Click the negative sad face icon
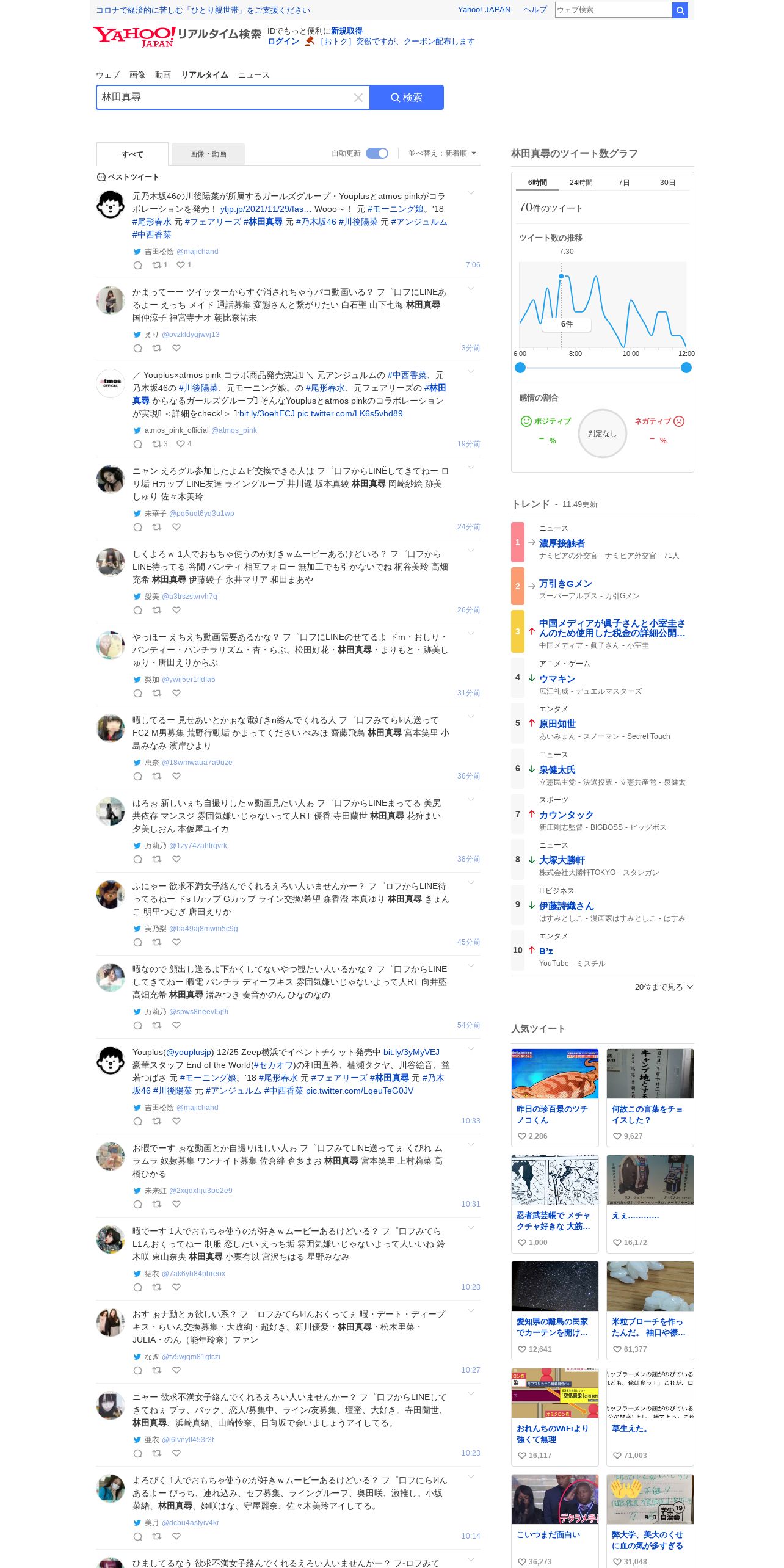The image size is (784, 1568). pos(679,421)
